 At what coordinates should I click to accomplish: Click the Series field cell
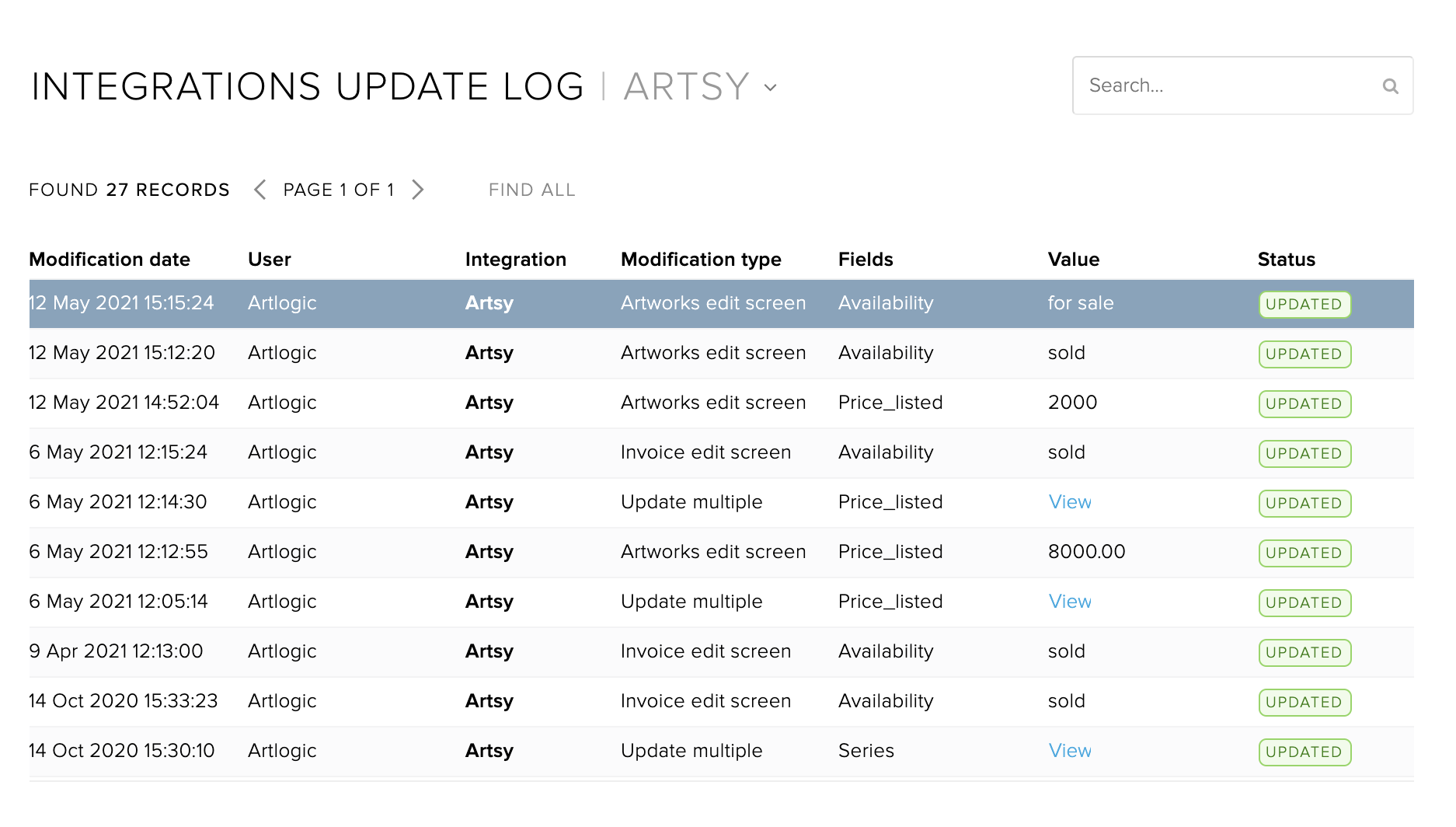[866, 751]
